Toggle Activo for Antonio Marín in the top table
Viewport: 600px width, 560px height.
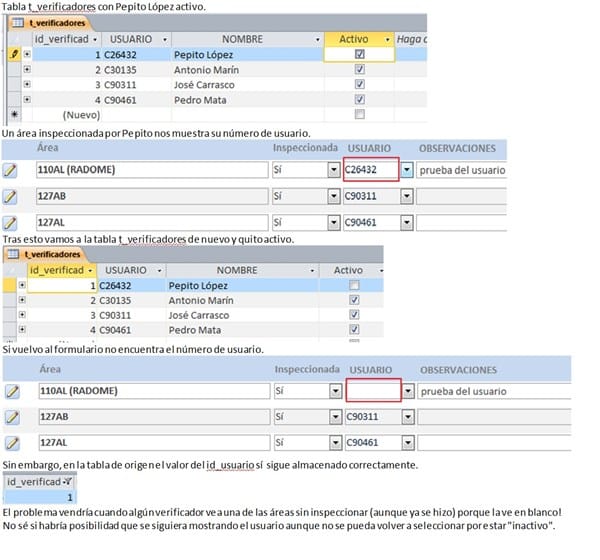pyautogui.click(x=360, y=69)
